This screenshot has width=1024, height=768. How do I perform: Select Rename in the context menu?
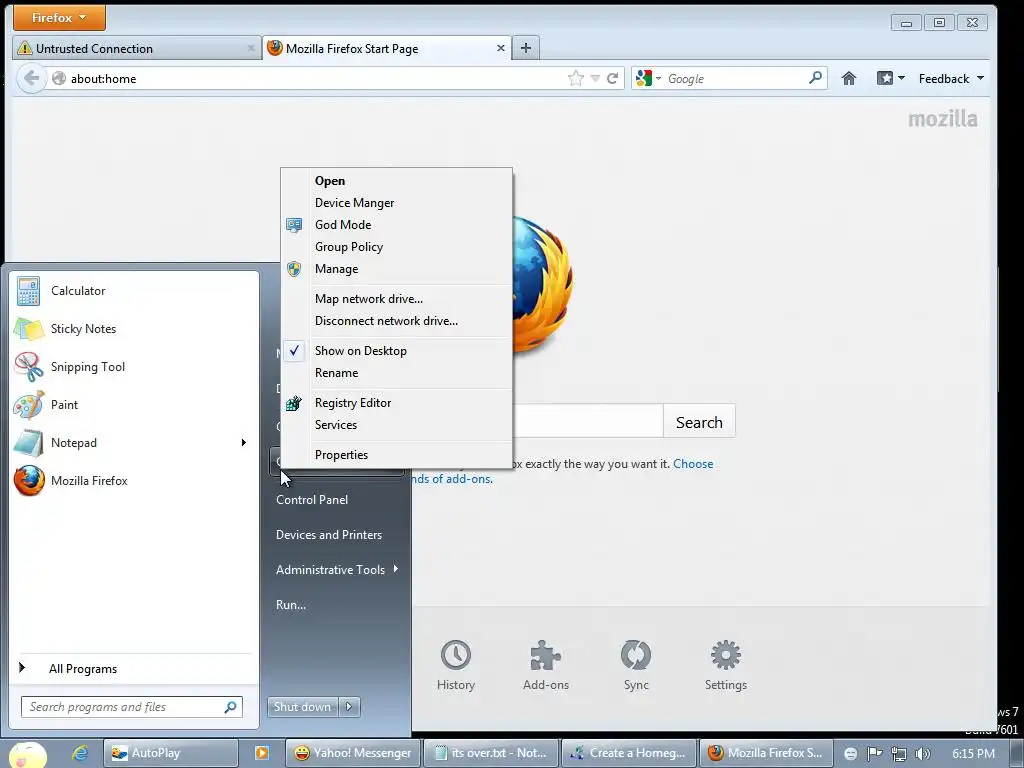[396, 373]
